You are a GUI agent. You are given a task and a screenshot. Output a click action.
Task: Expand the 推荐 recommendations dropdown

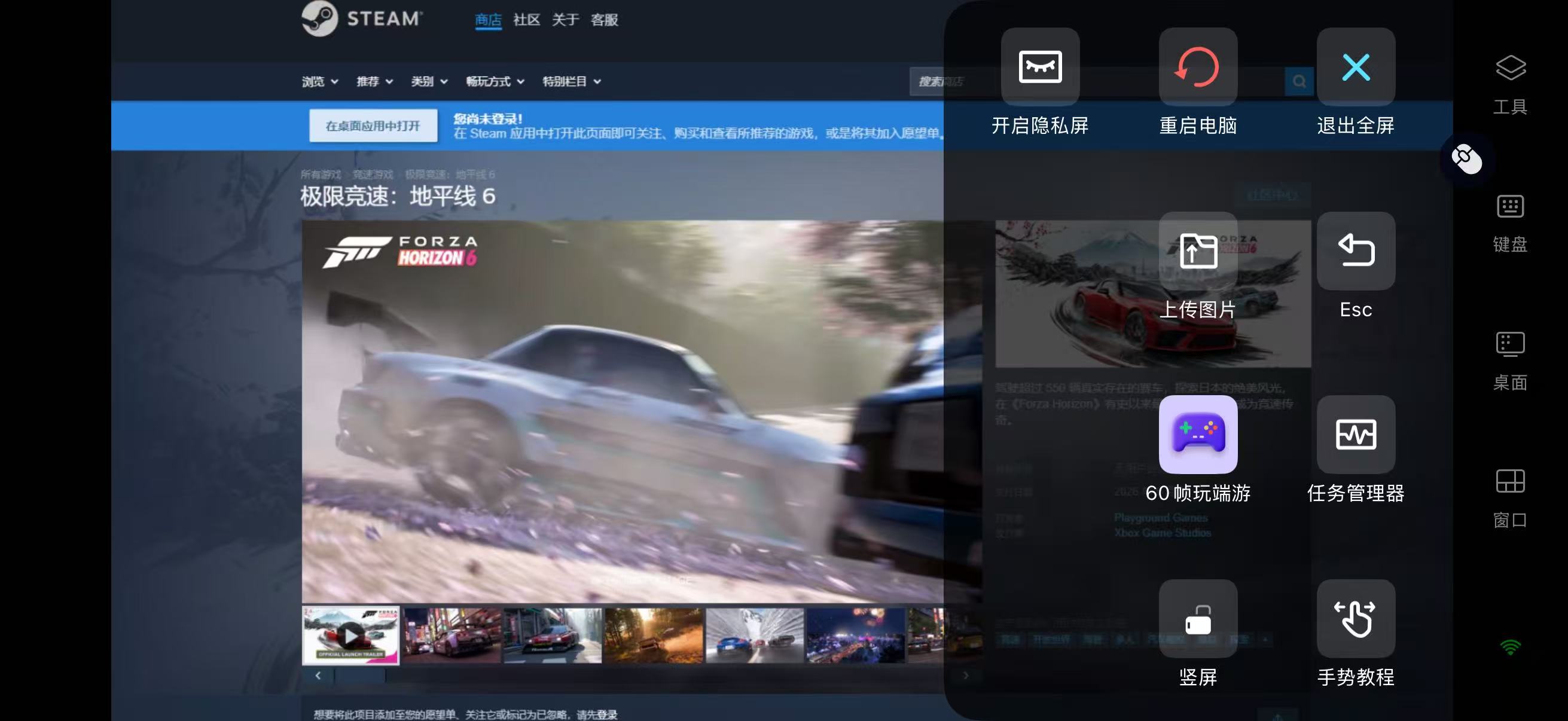[x=374, y=81]
